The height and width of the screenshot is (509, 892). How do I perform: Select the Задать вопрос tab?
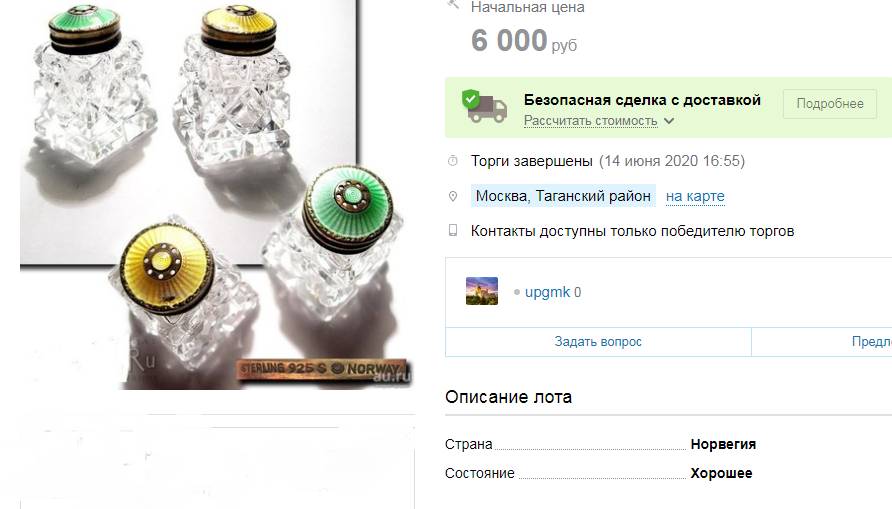[x=598, y=342]
